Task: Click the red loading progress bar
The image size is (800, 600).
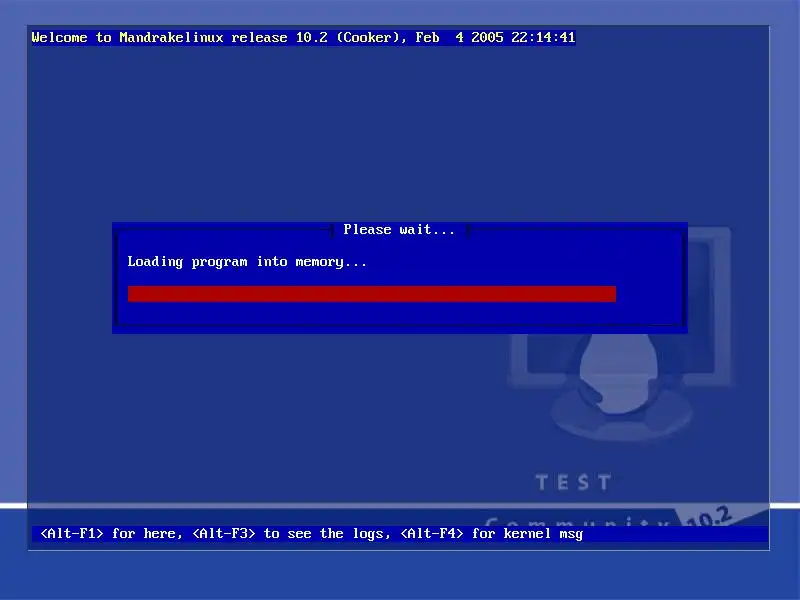Action: pos(372,294)
